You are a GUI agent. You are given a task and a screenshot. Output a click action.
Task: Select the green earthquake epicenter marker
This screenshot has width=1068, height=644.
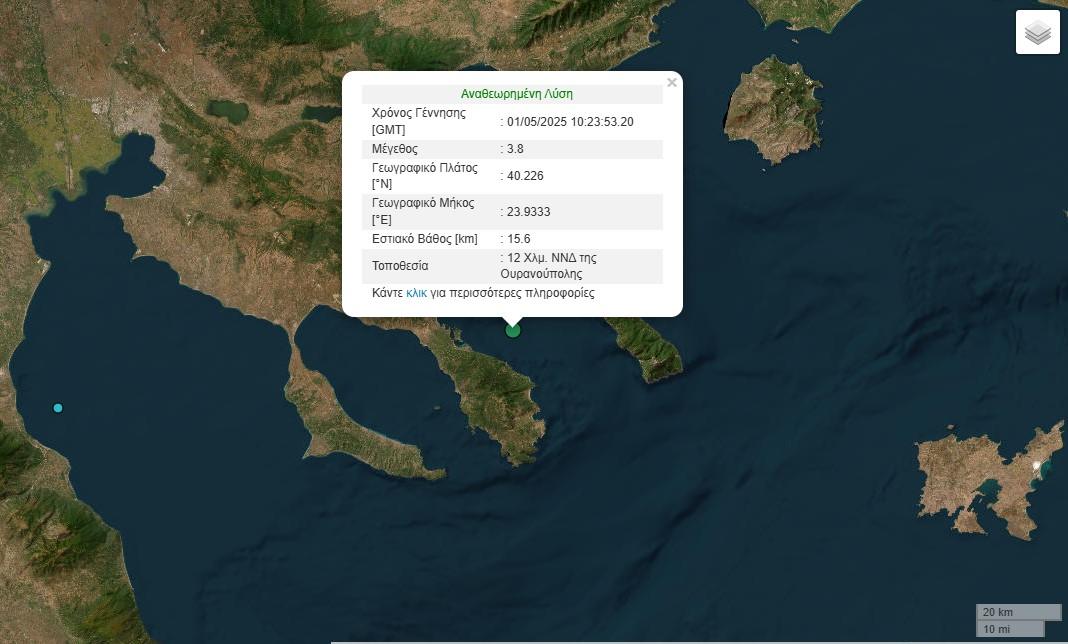(x=513, y=330)
